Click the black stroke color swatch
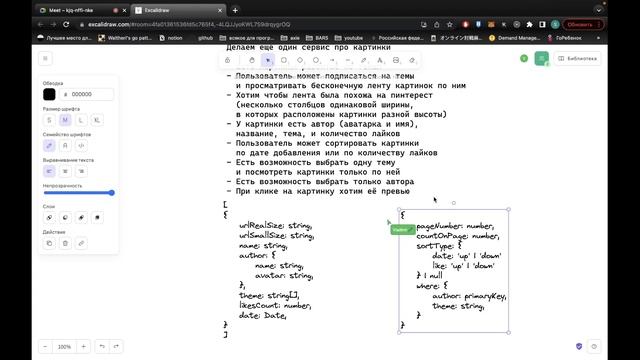The width and height of the screenshot is (640, 360). pyautogui.click(x=49, y=94)
